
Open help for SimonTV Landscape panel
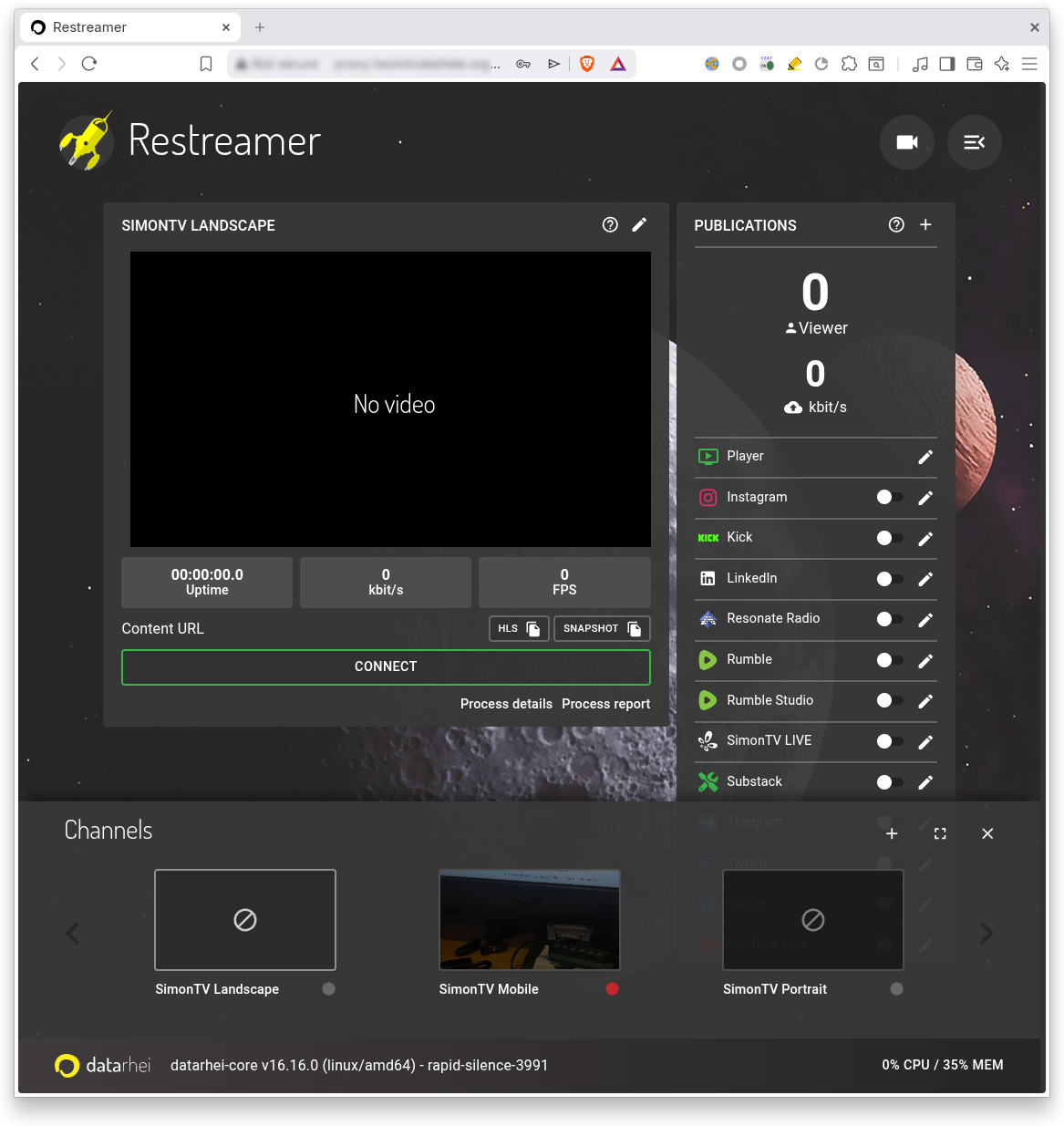(x=610, y=224)
